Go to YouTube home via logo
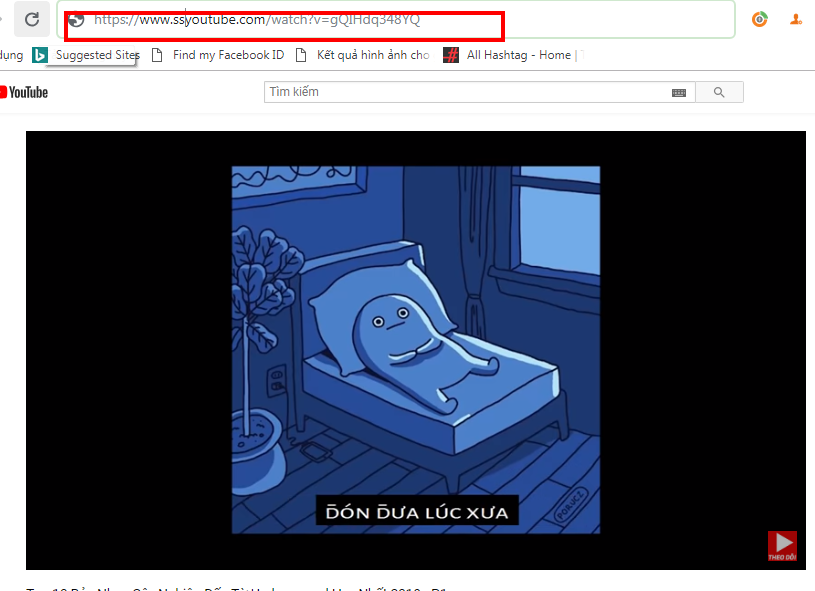This screenshot has height=591, width=815. coord(24,93)
